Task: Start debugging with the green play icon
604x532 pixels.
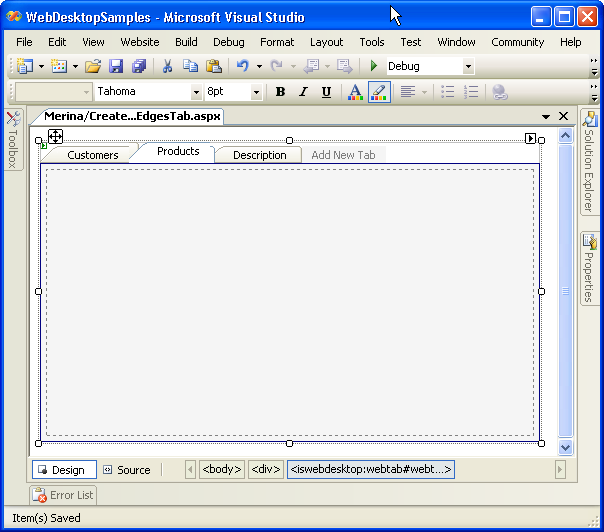Action: tap(374, 66)
